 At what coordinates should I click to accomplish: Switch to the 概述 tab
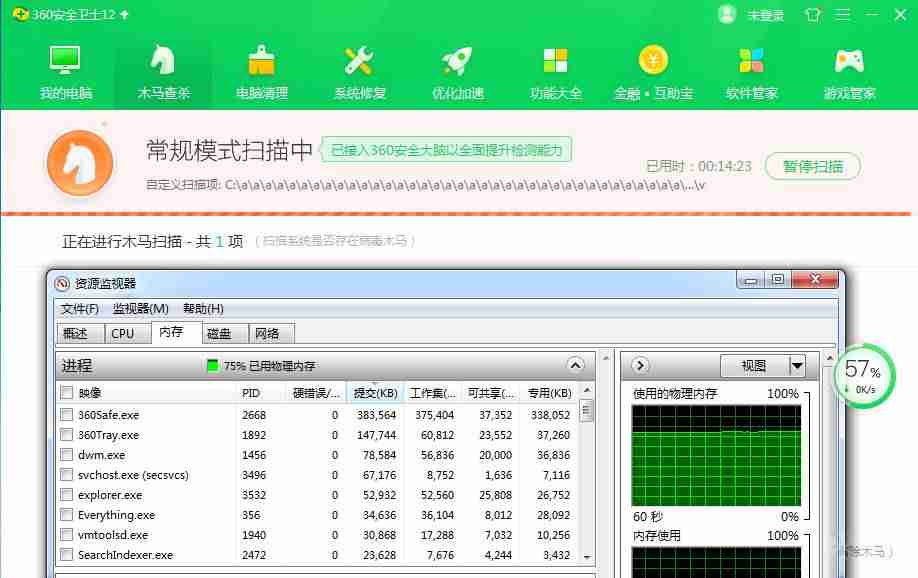click(x=81, y=333)
